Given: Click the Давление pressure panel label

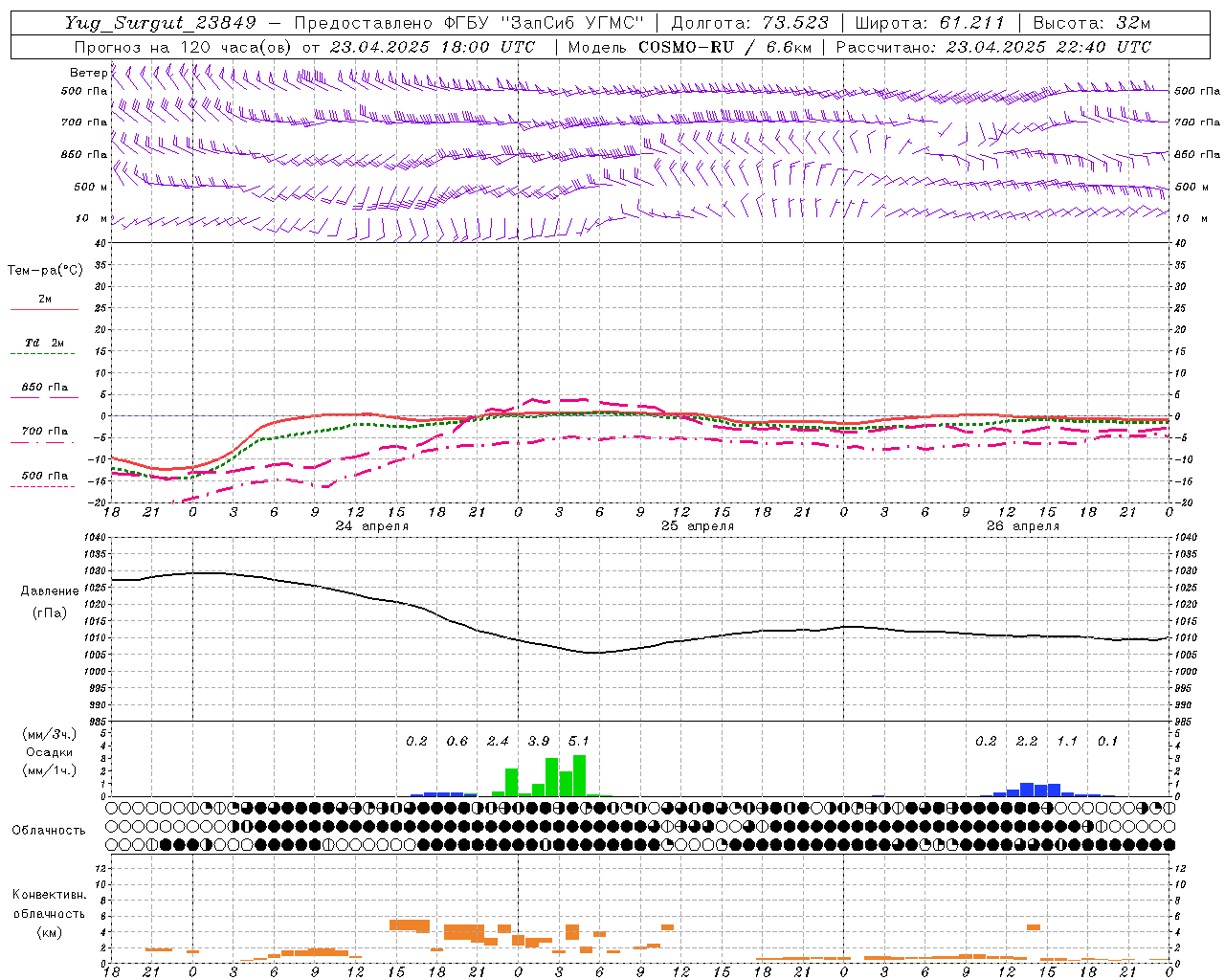Looking at the screenshot, I should tap(50, 590).
